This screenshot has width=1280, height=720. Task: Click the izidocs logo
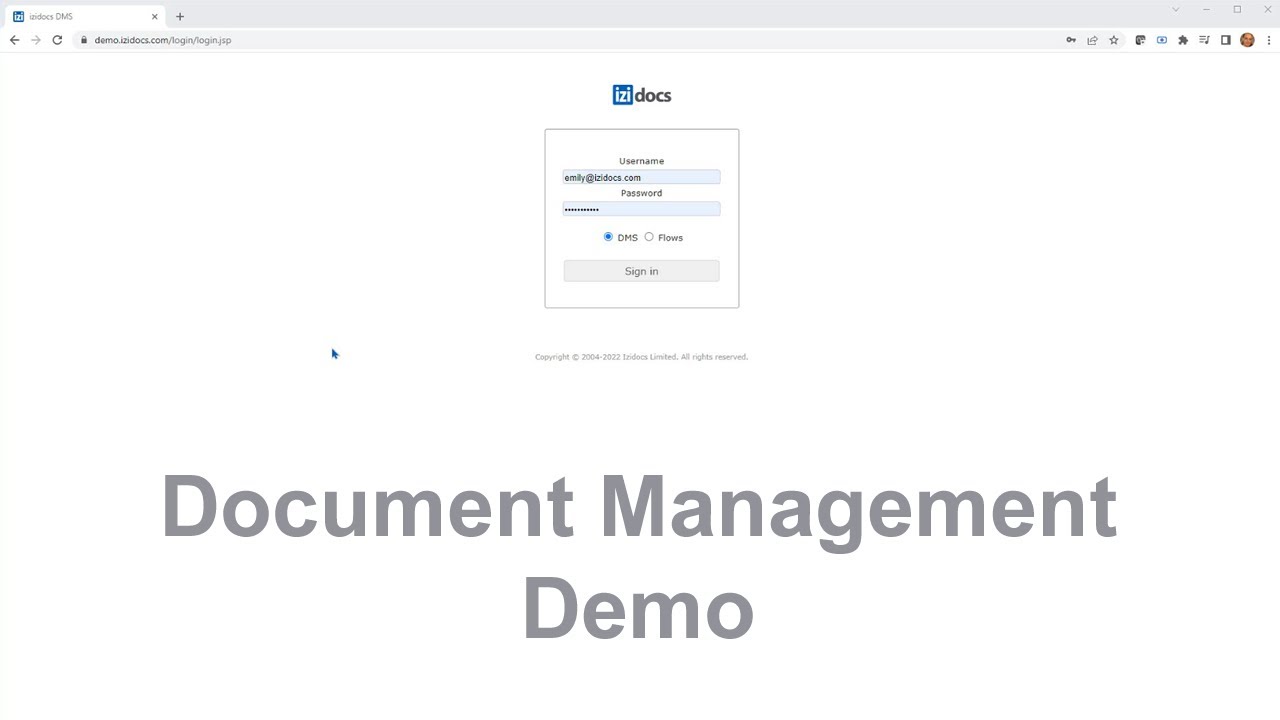(641, 95)
